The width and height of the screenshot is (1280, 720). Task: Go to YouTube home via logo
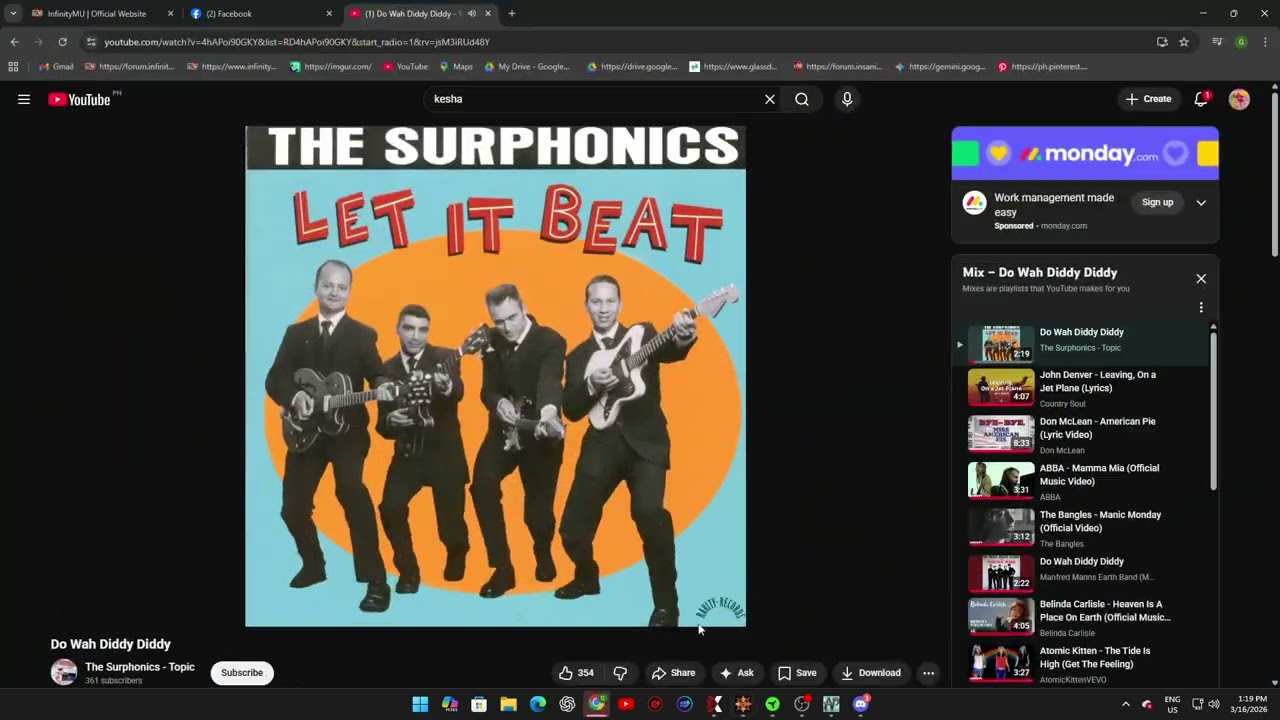(x=79, y=99)
